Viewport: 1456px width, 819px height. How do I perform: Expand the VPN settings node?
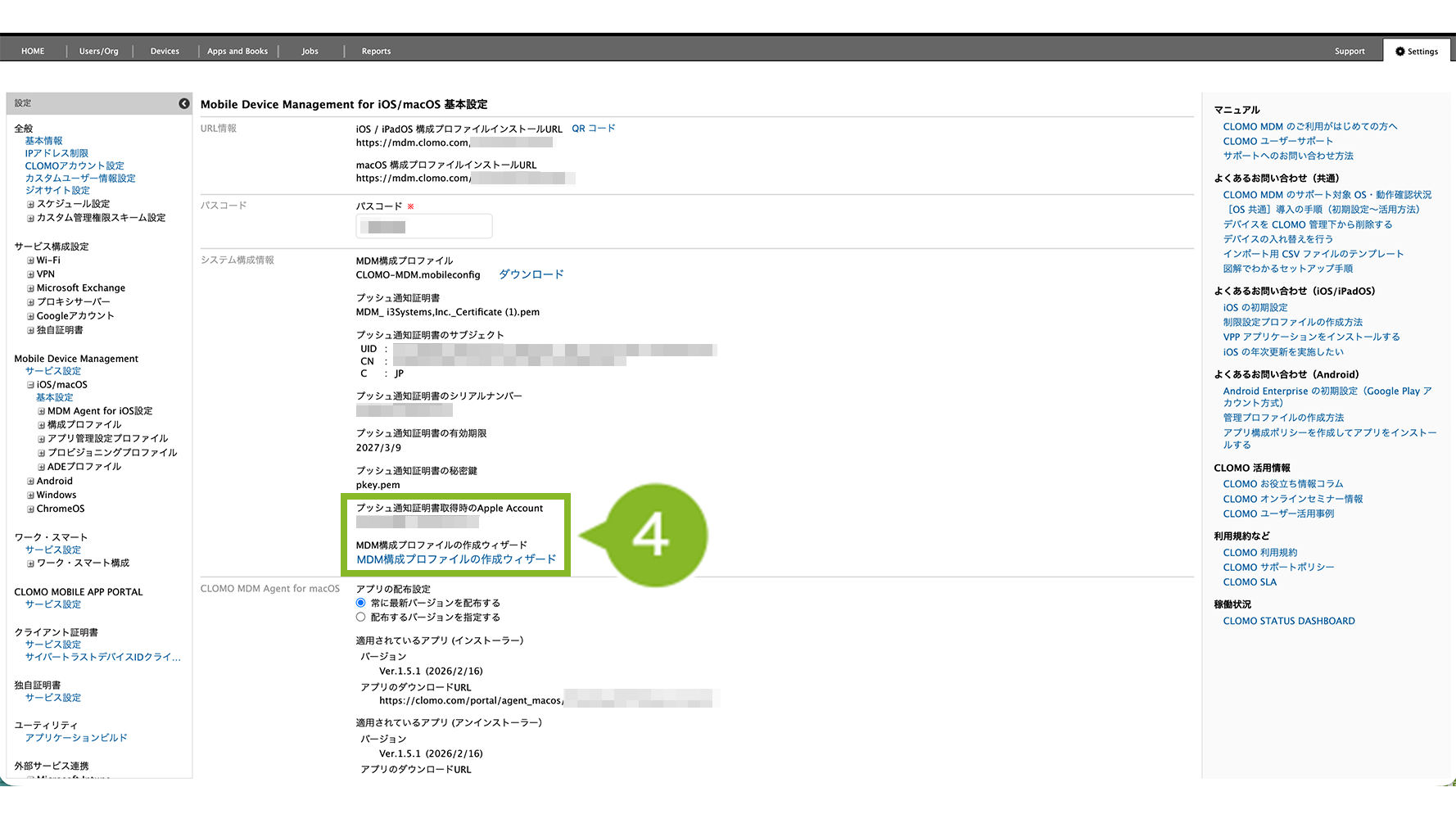tap(30, 274)
